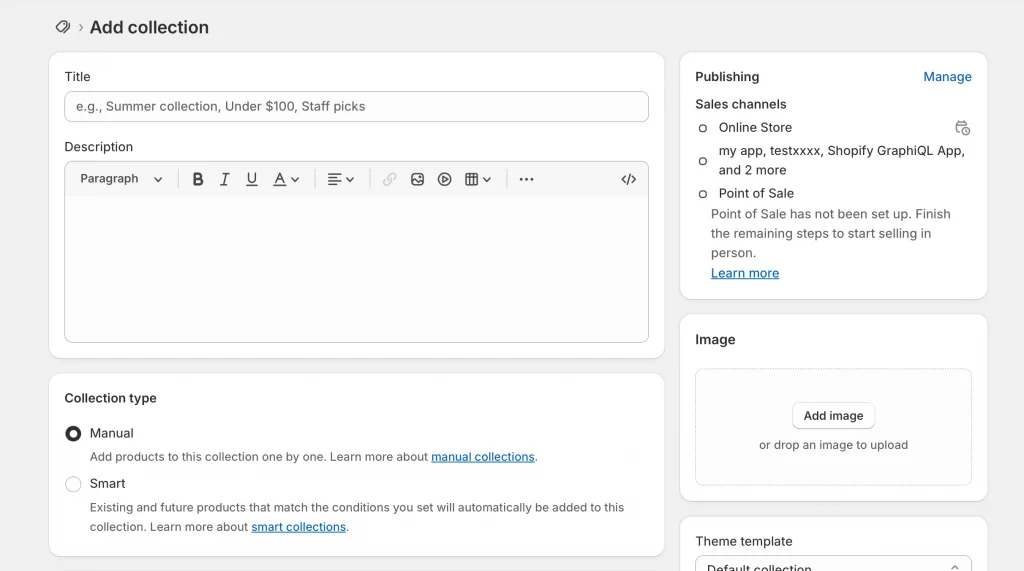Switch to HTML code view
Viewport: 1024px width, 571px height.
click(628, 179)
